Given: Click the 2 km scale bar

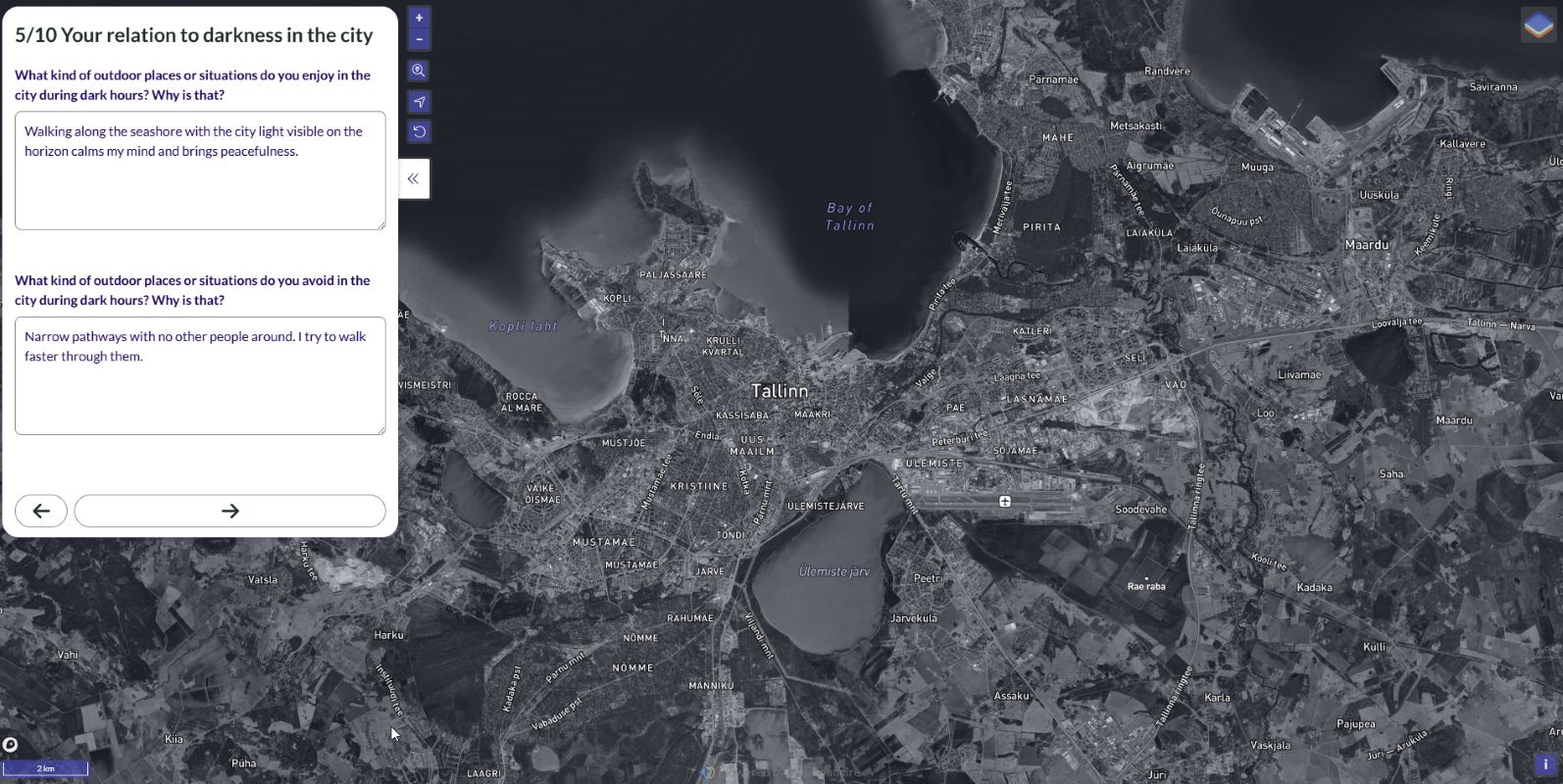Looking at the screenshot, I should click(x=45, y=768).
